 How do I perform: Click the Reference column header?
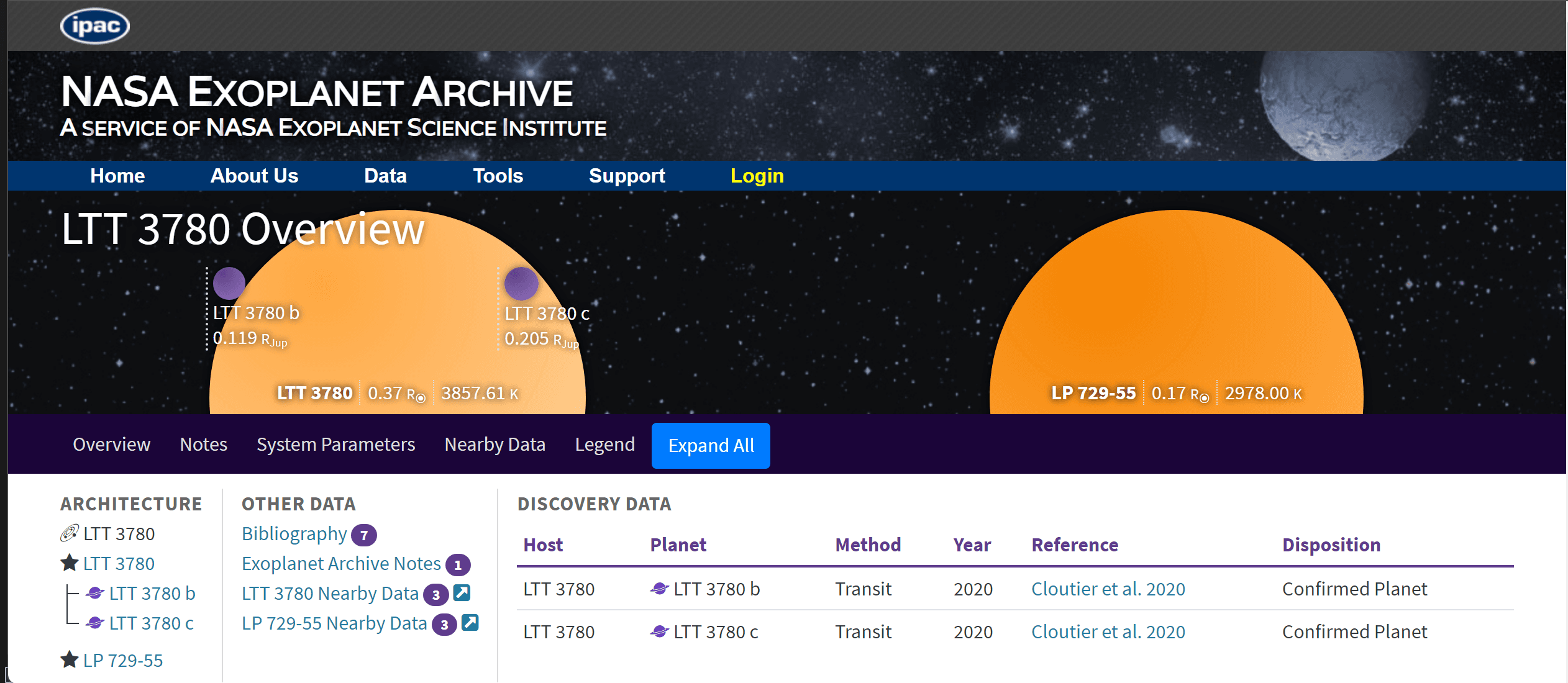point(1075,545)
